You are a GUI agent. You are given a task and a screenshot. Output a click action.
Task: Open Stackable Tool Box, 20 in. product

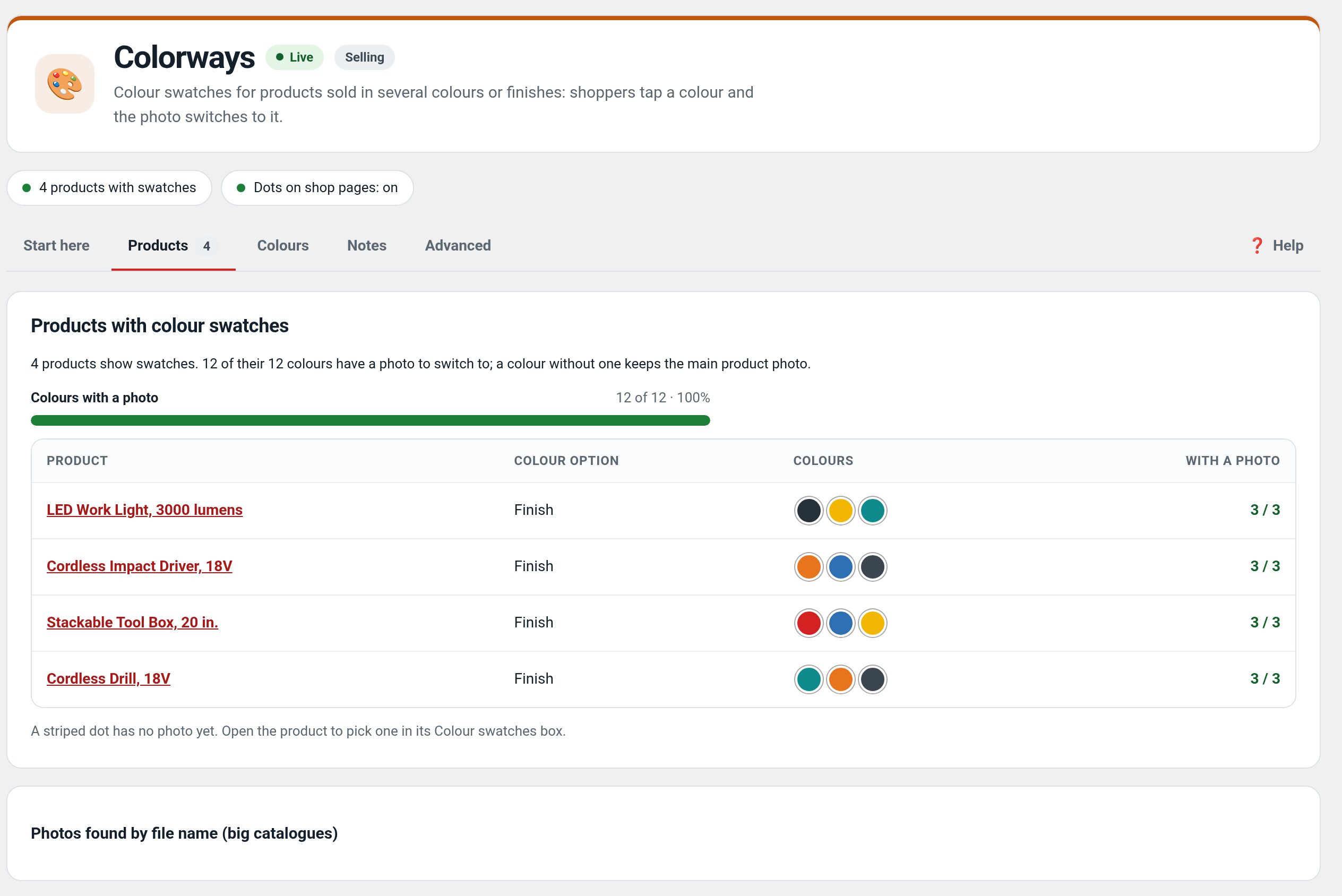click(133, 622)
